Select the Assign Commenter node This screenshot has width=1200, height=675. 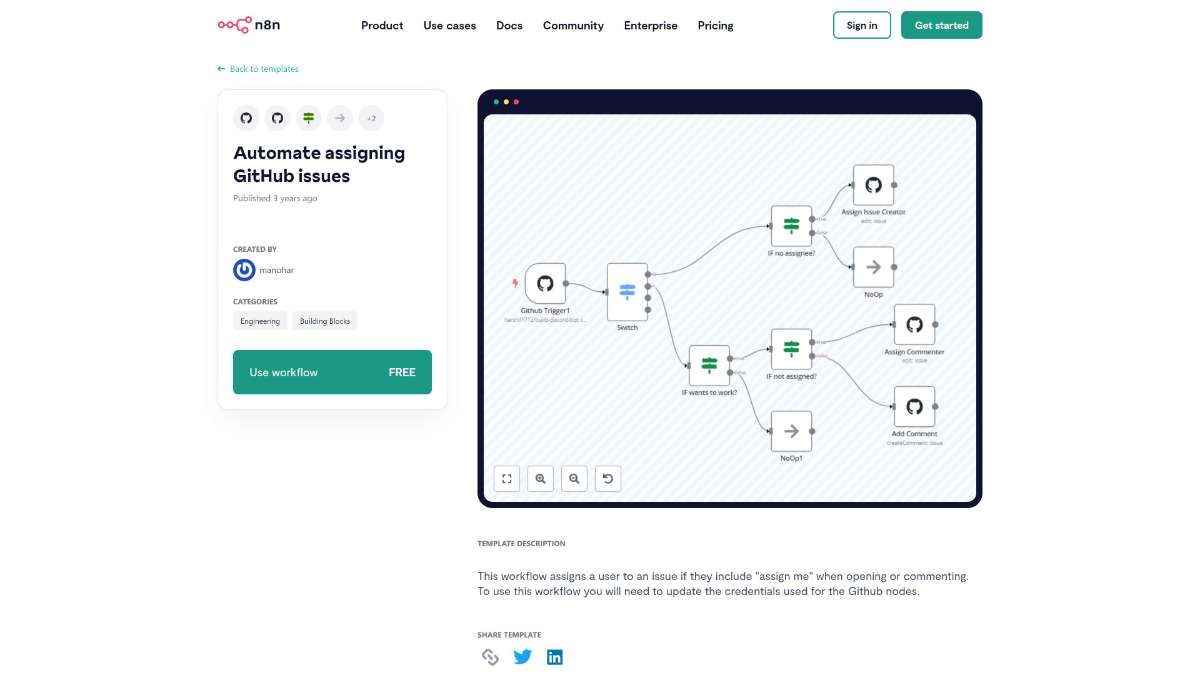(x=914, y=325)
